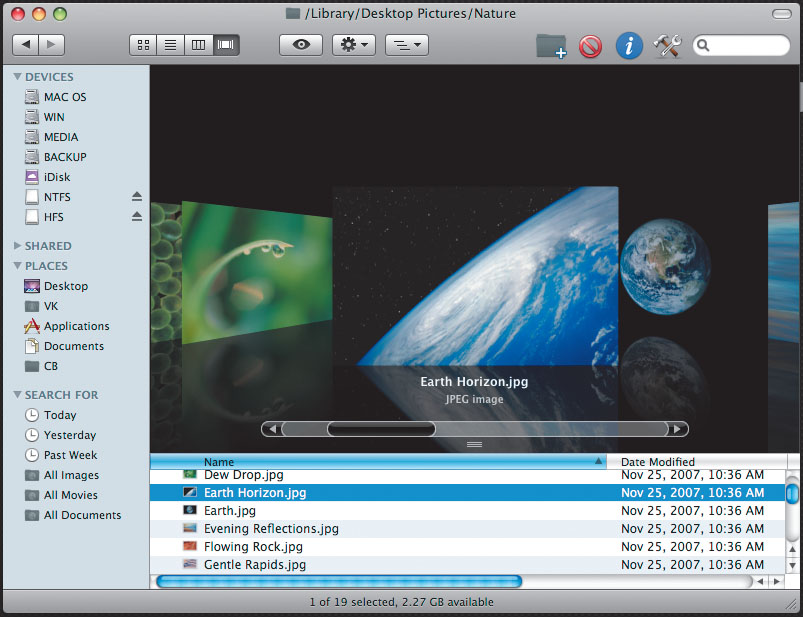This screenshot has height=617, width=803.
Task: Click the horizontal scroll right arrow
Action: tap(777, 581)
